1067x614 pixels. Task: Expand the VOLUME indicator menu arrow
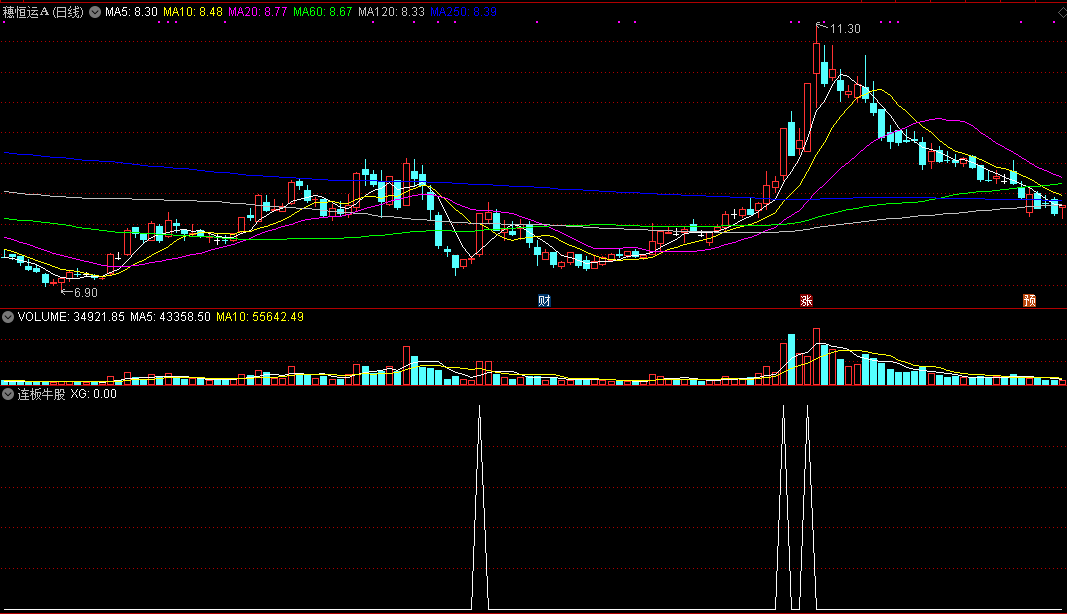(8, 317)
